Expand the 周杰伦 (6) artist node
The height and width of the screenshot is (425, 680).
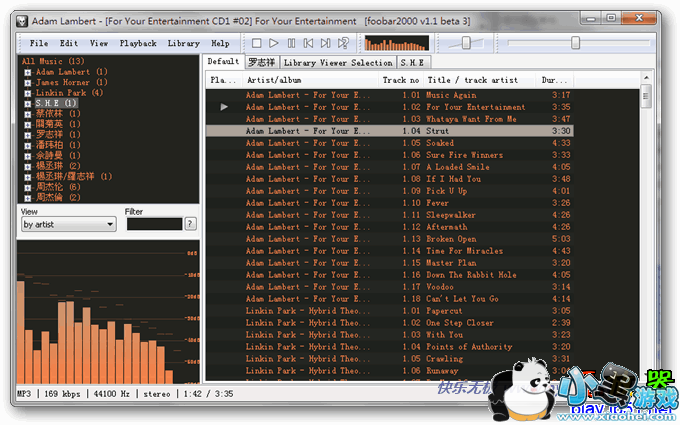tap(28, 187)
